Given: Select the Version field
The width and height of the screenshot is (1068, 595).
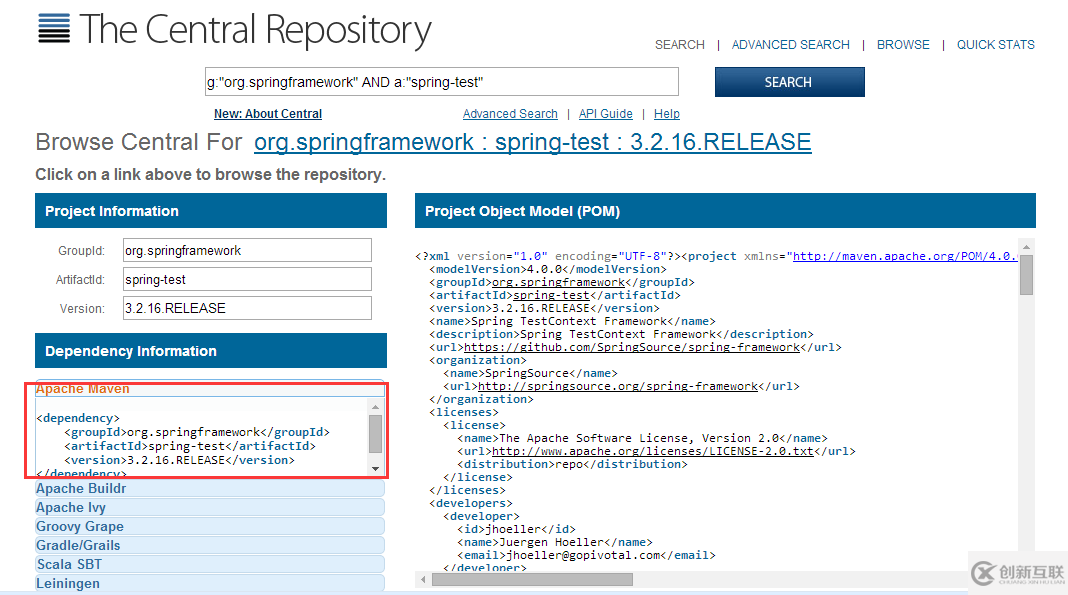Looking at the screenshot, I should [x=247, y=308].
